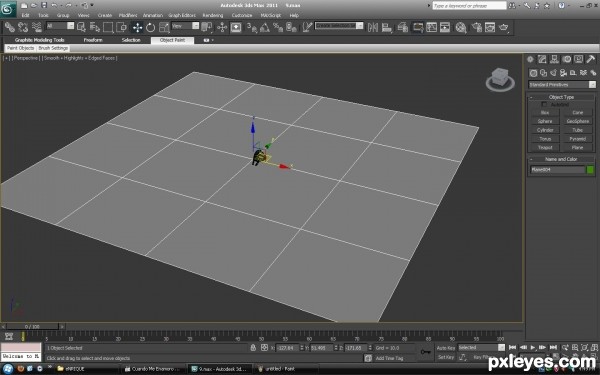
Task: Open the Display command panel tab
Action: [x=579, y=59]
